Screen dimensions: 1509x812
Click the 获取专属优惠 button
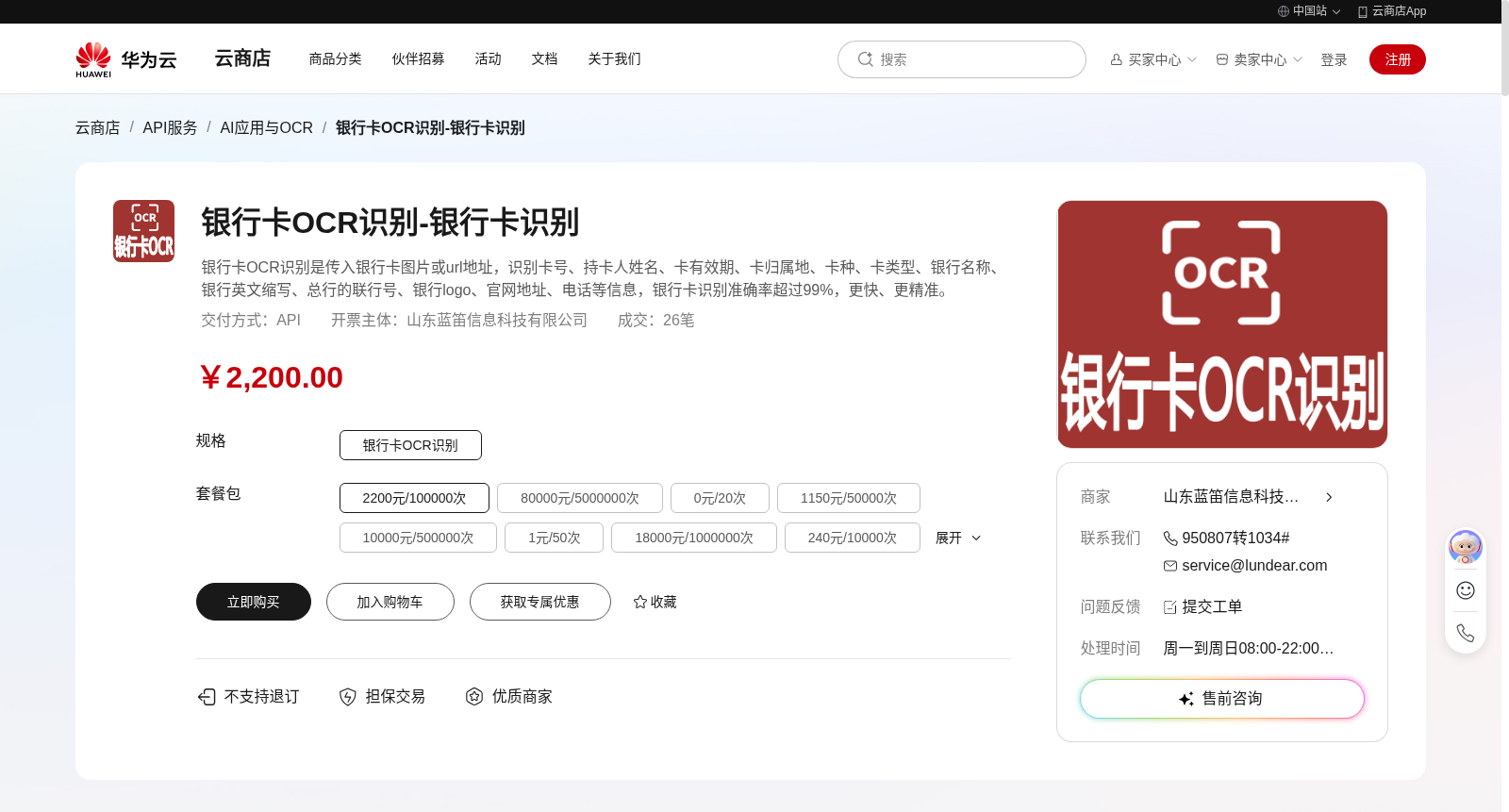click(540, 602)
